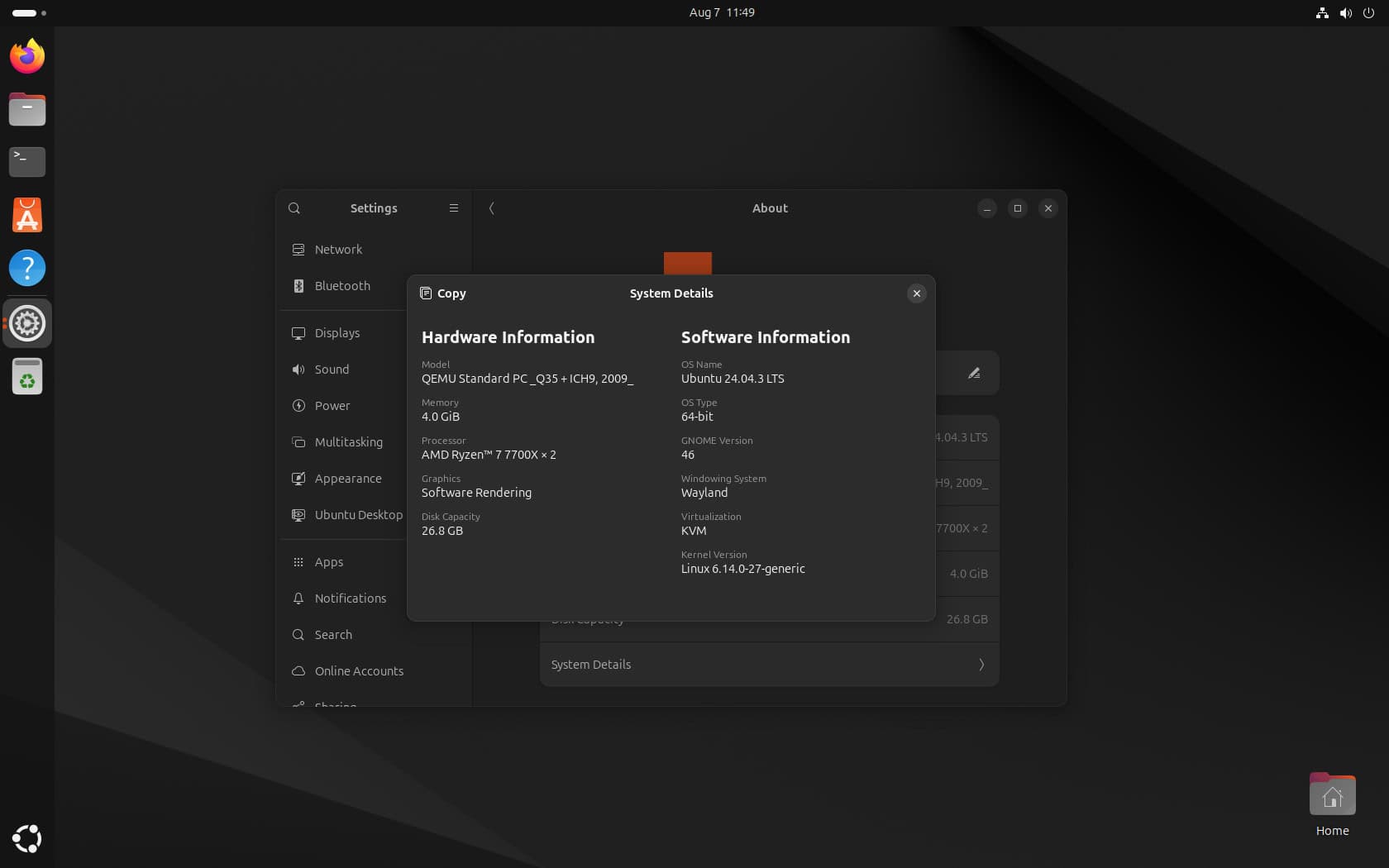Show Applications via Ubuntu logo
Screen dimensions: 1389x868
tap(27, 838)
